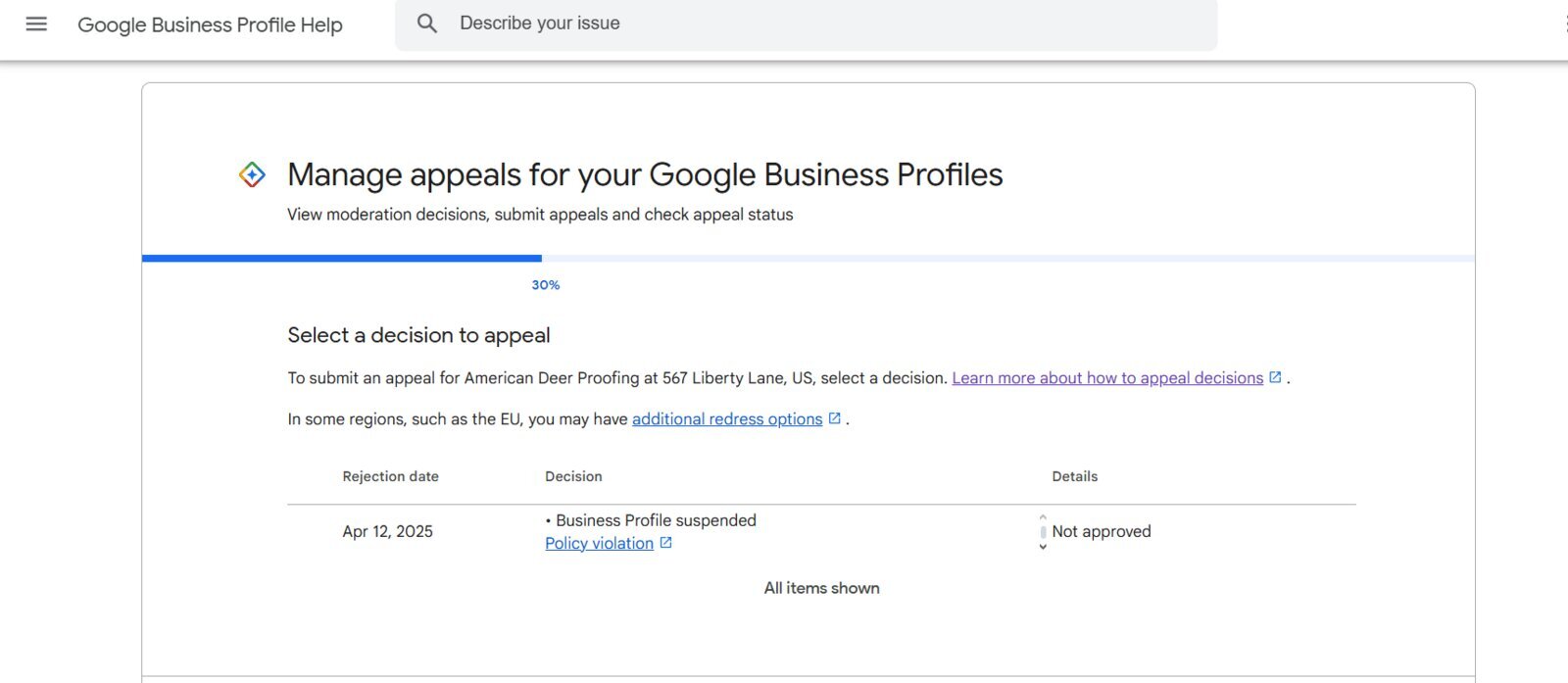Select the Apr 12, 2025 decision row
The image size is (1568, 683).
[821, 532]
